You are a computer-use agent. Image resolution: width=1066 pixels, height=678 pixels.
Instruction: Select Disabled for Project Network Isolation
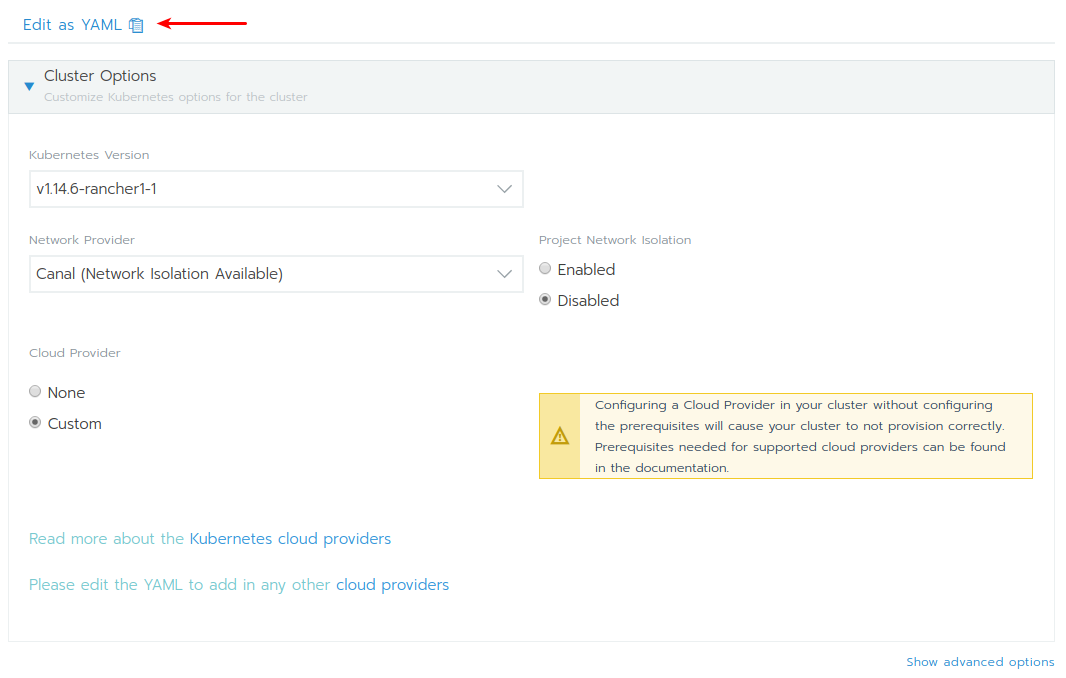pyautogui.click(x=545, y=300)
